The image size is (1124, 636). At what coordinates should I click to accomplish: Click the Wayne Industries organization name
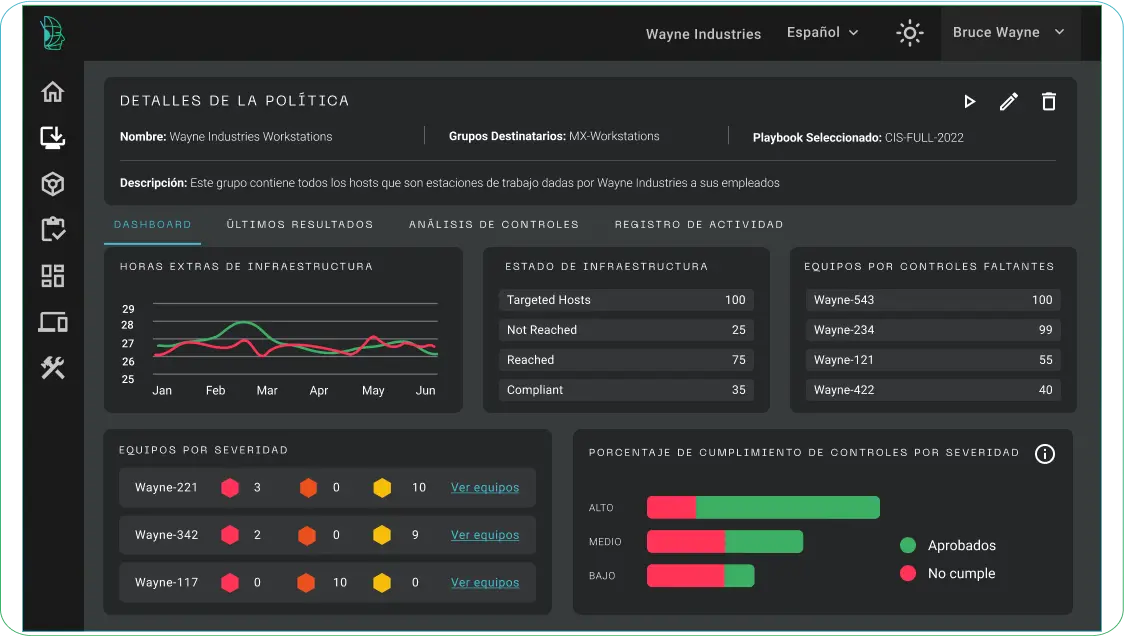click(x=703, y=34)
